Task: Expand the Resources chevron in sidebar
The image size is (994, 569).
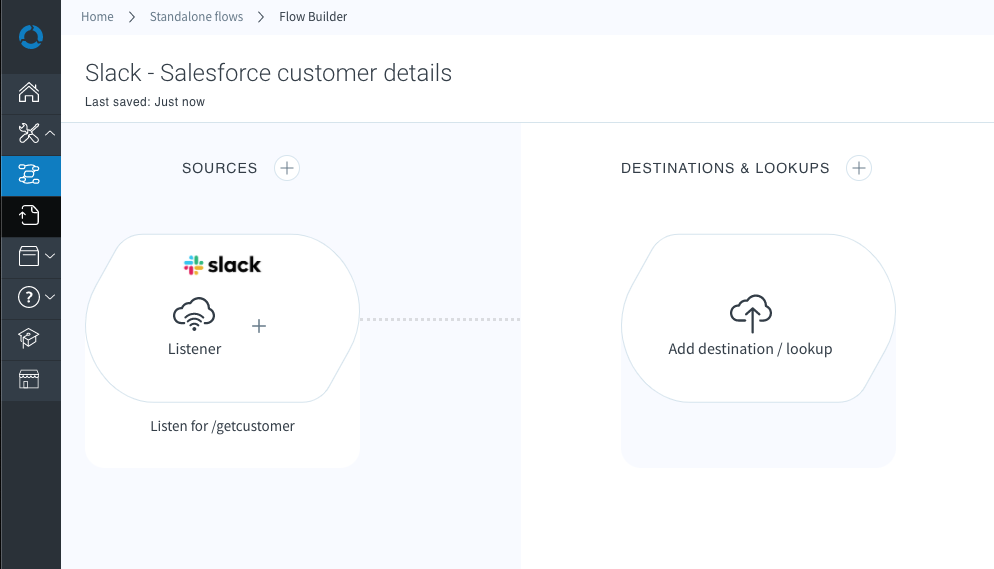Action: tap(50, 256)
